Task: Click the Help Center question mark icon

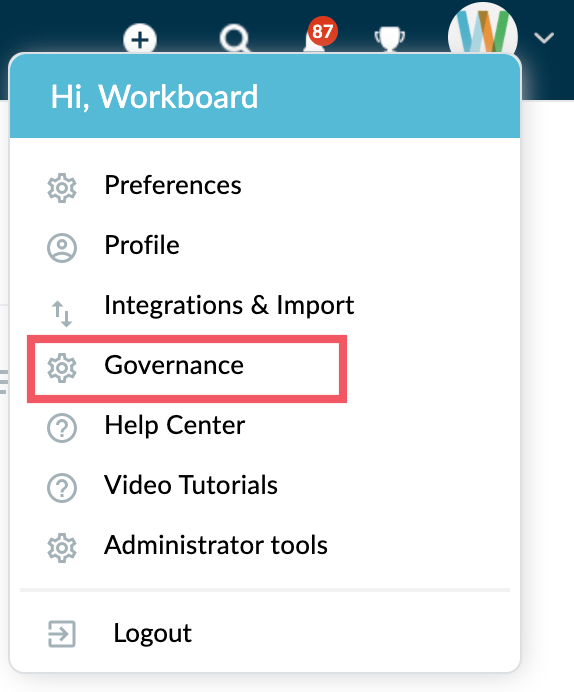Action: click(x=62, y=428)
